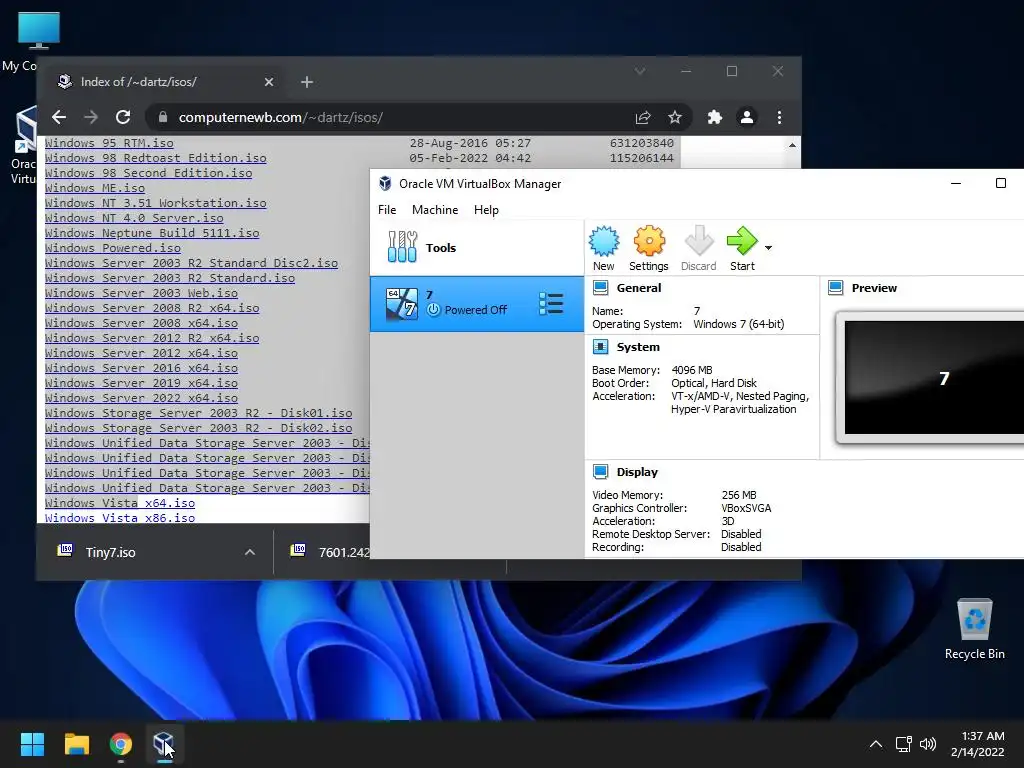The width and height of the screenshot is (1024, 768).
Task: Open the Tiny7.iso download item
Action: (x=110, y=552)
